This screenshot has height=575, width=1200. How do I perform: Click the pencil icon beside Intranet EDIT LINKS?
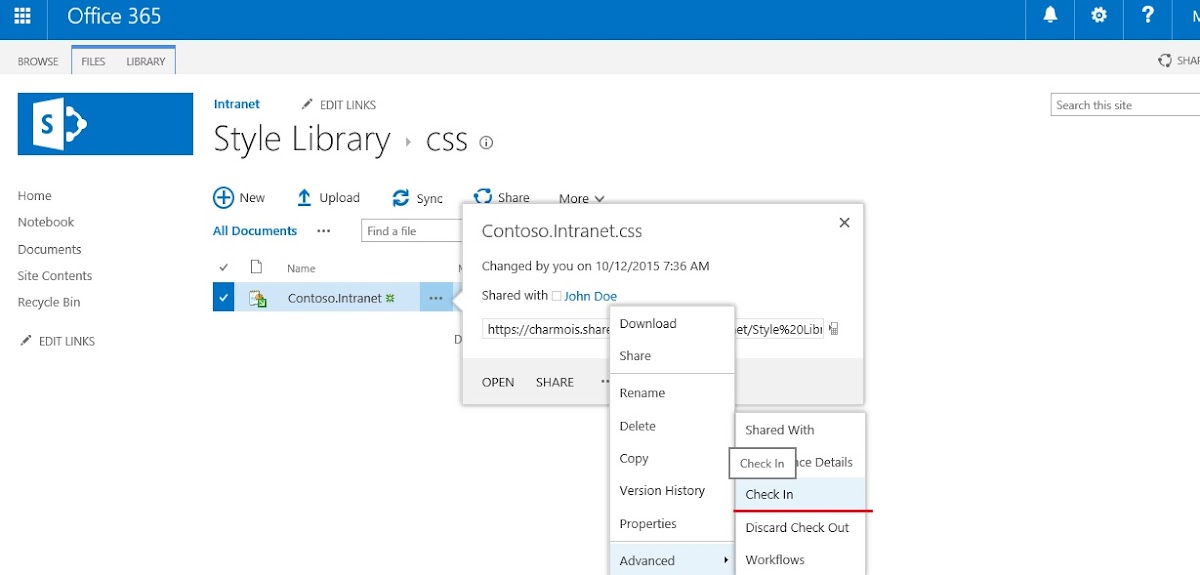(x=307, y=104)
